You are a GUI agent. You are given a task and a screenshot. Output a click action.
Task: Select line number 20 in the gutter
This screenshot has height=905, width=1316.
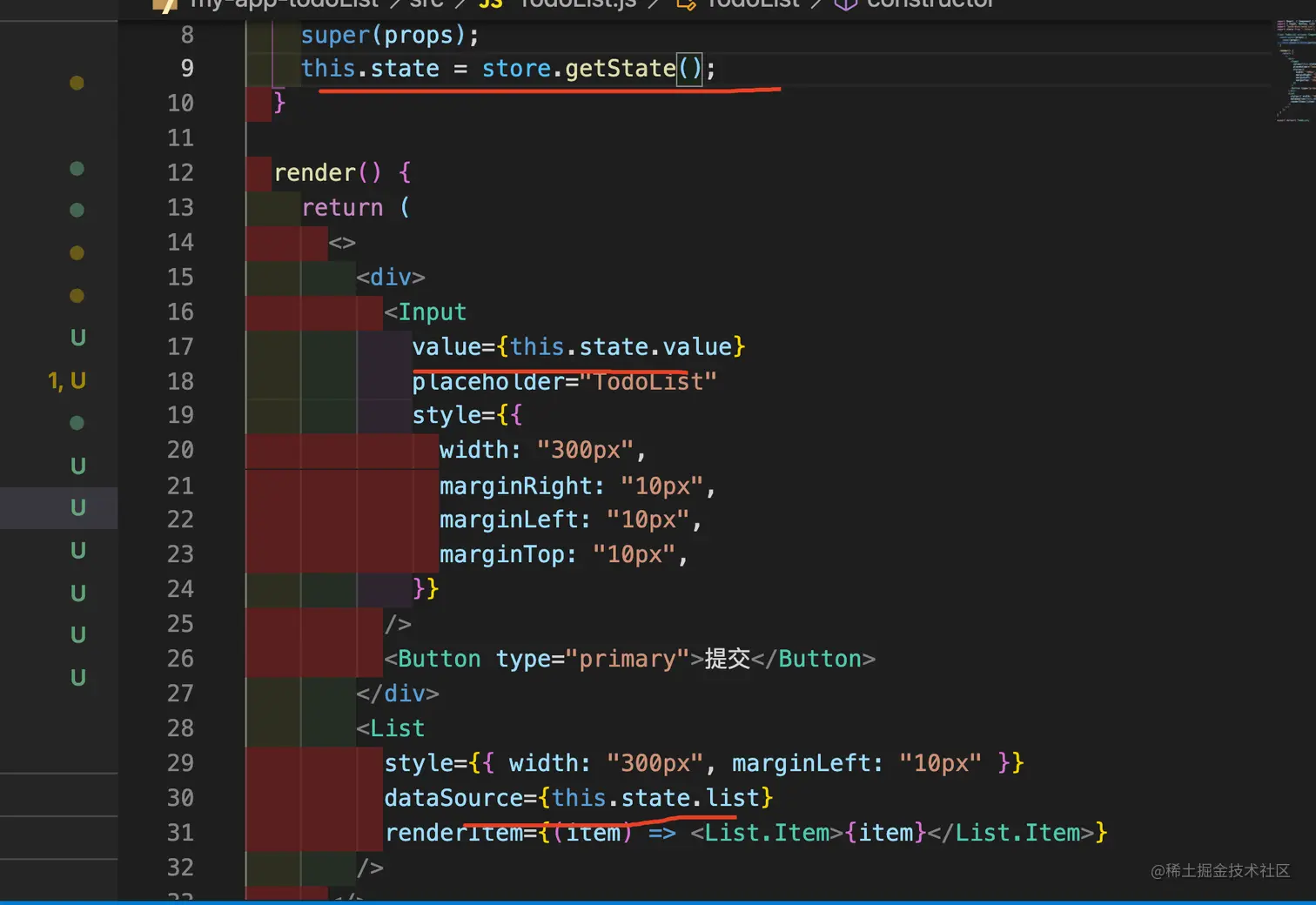180,450
